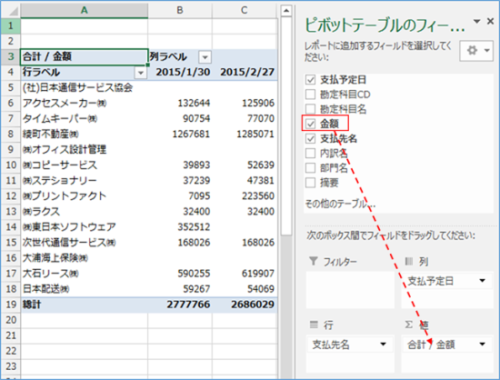This screenshot has width=500, height=380.
Task: Open dropdown for 合計 / 金額 in values area
Action: coord(482,344)
